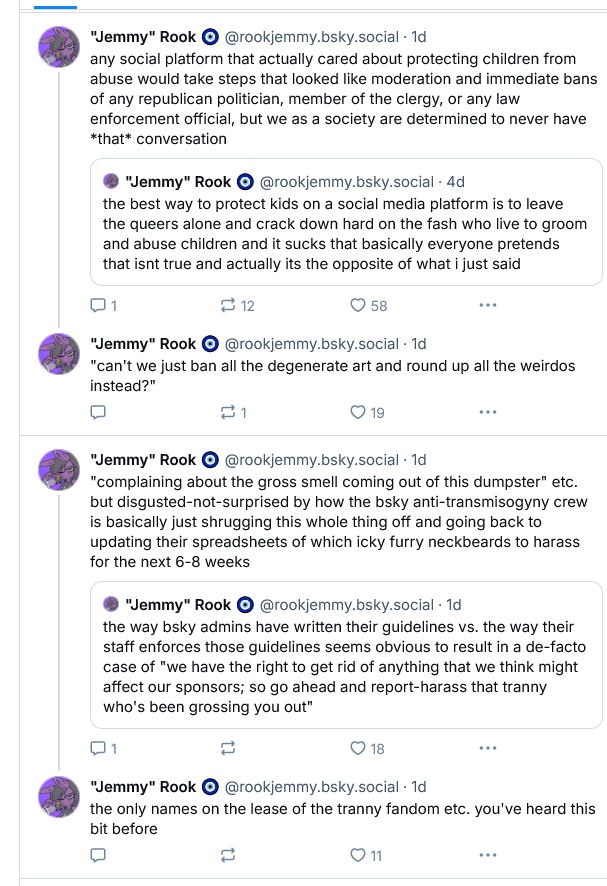Image resolution: width=607 pixels, height=886 pixels.
Task: Repost the post with 12 reposts
Action: 227,305
